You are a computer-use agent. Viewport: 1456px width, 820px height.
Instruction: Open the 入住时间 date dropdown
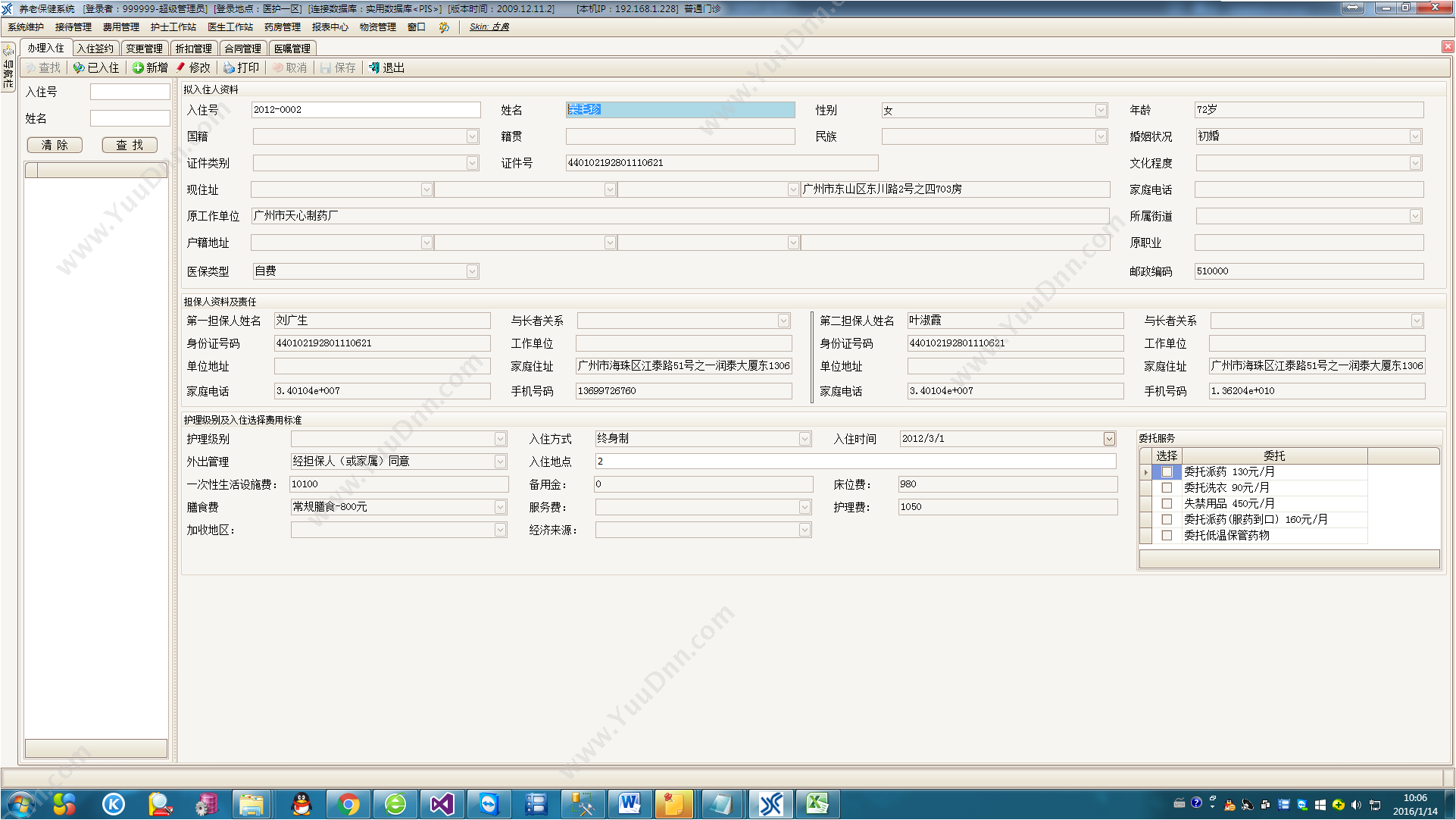tap(1109, 440)
